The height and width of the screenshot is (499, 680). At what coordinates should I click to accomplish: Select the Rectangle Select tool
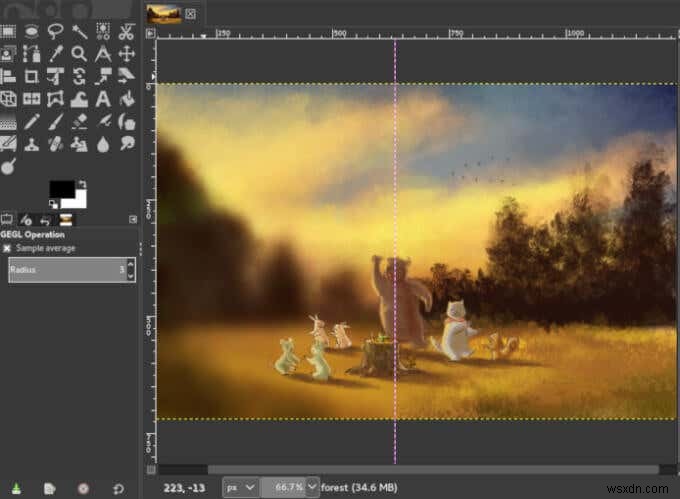pyautogui.click(x=8, y=32)
